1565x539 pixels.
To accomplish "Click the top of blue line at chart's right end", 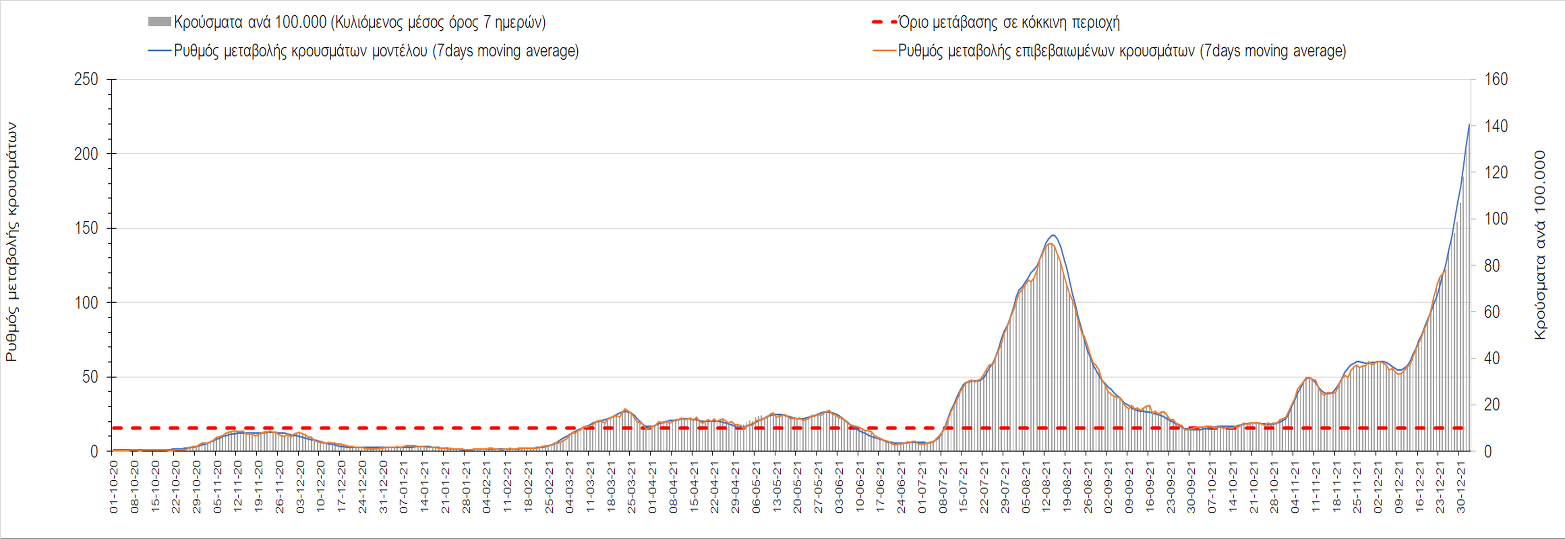I will pos(1469,124).
